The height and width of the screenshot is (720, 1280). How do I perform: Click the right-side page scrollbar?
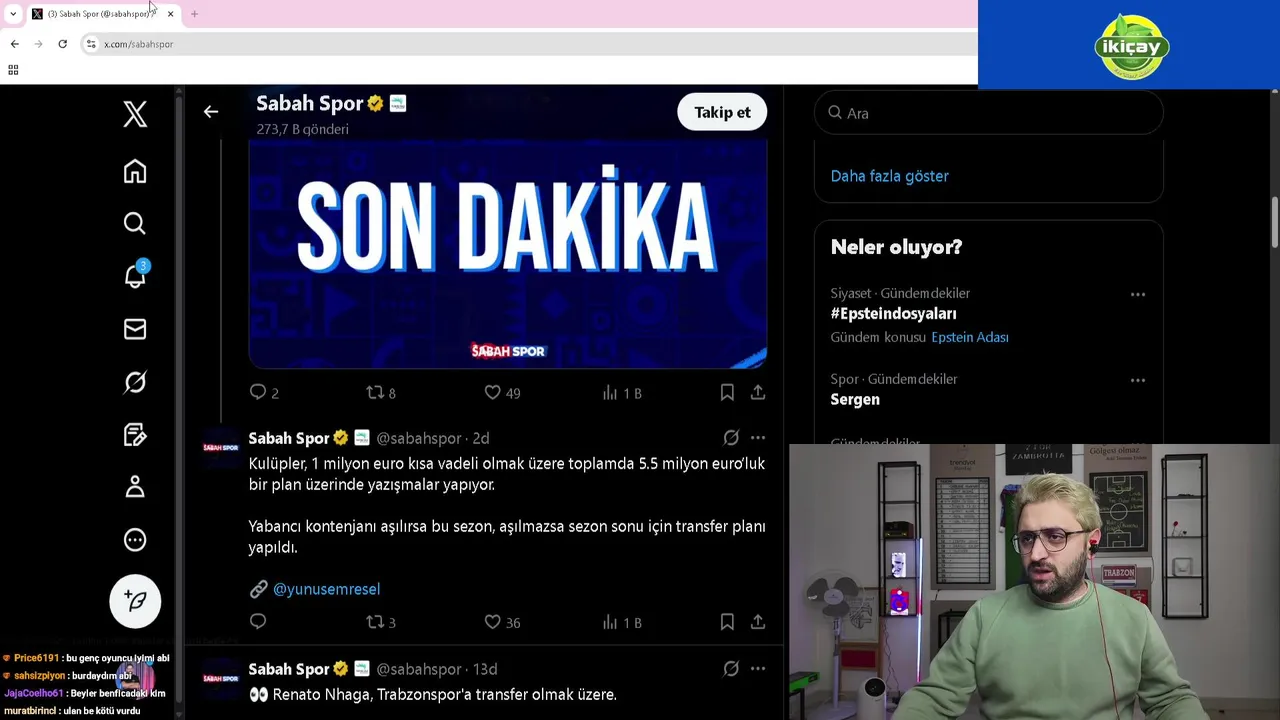click(1274, 223)
